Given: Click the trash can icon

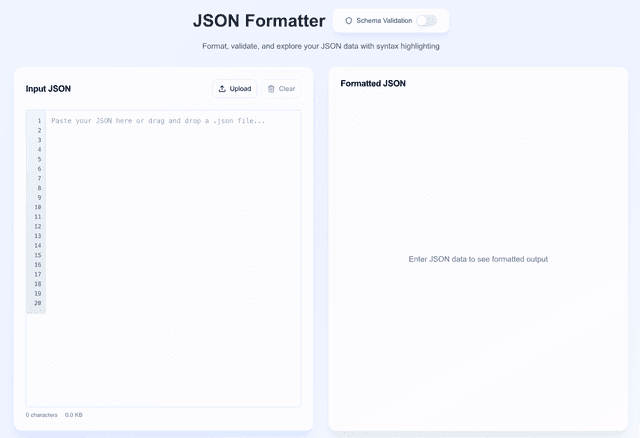Looking at the screenshot, I should (x=271, y=89).
